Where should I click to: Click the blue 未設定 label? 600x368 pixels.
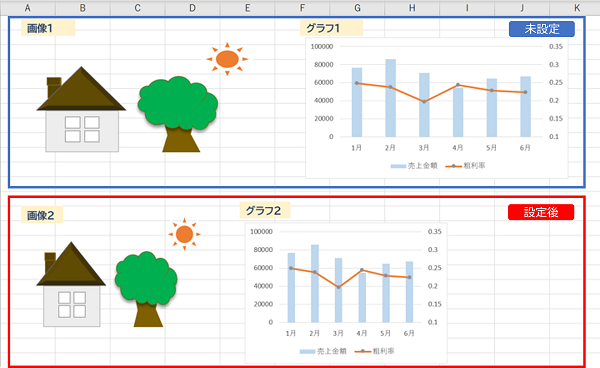point(541,29)
